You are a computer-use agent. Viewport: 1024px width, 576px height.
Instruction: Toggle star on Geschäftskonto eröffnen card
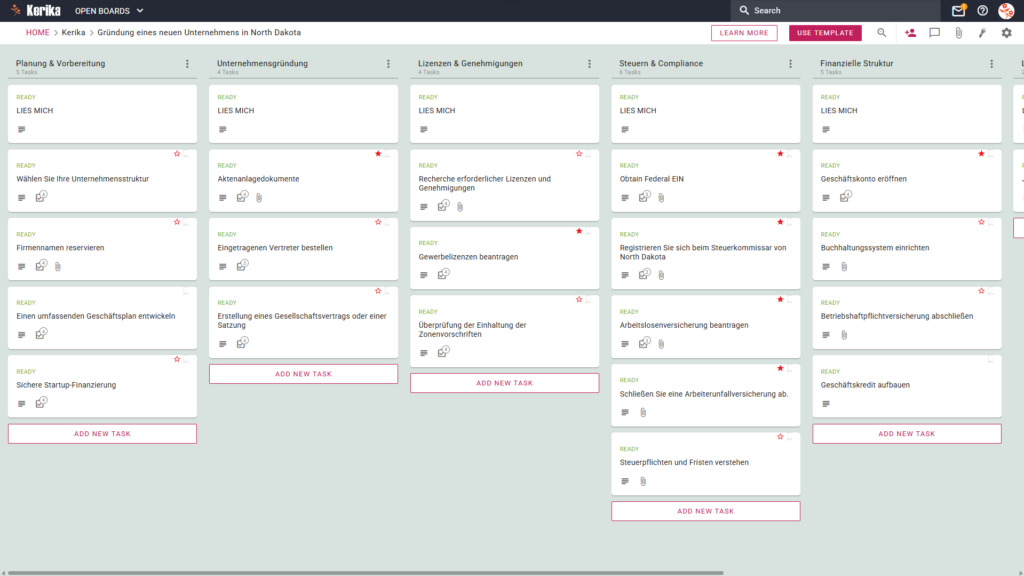pyautogui.click(x=982, y=153)
